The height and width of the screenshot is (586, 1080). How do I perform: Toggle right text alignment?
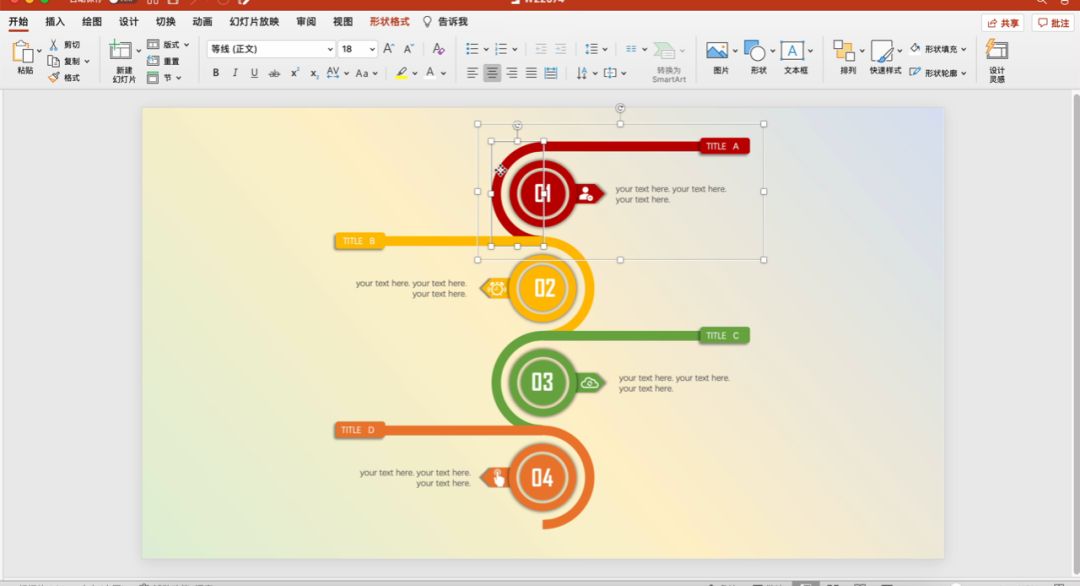pos(512,72)
